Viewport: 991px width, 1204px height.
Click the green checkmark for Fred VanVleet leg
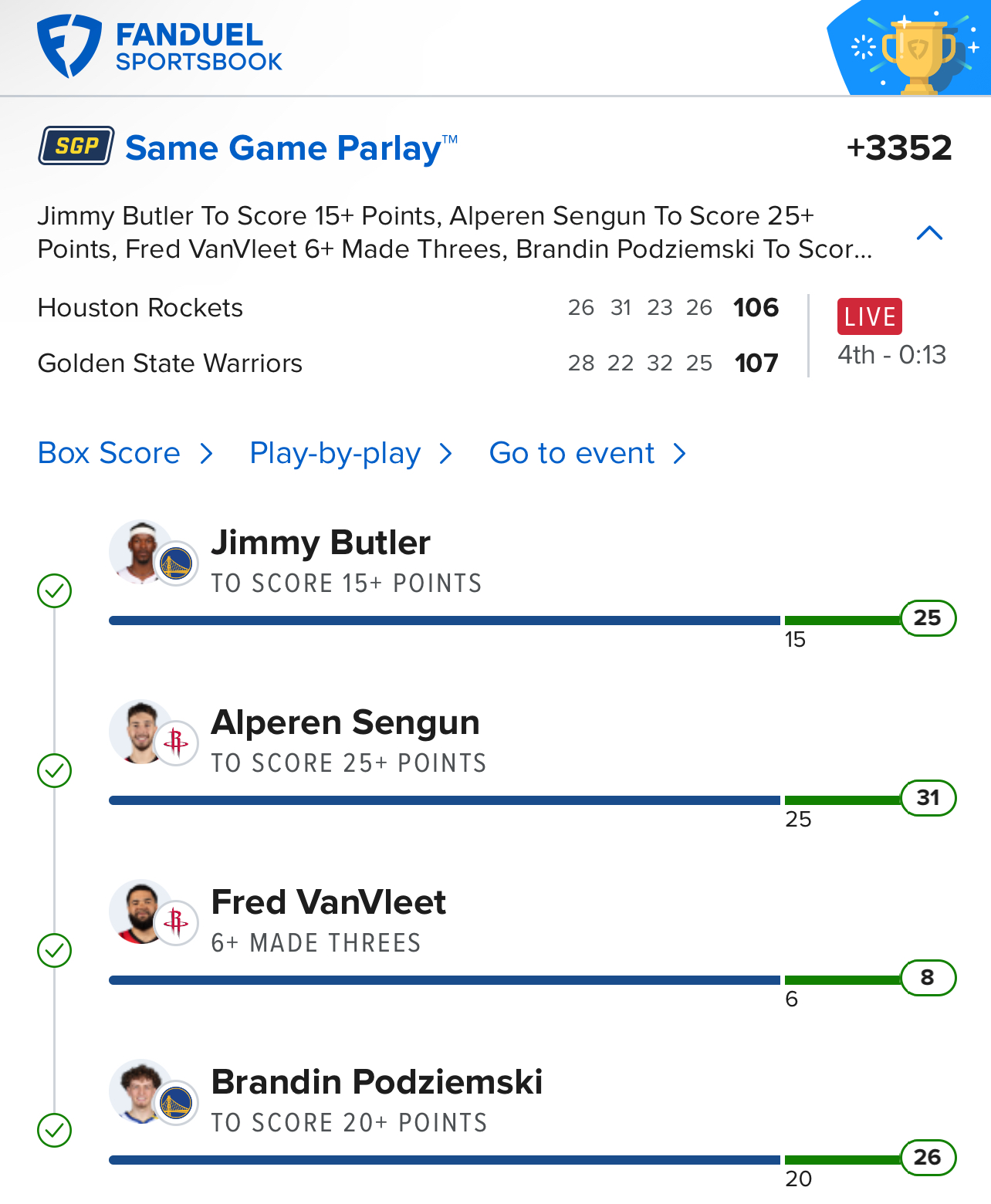click(x=55, y=951)
